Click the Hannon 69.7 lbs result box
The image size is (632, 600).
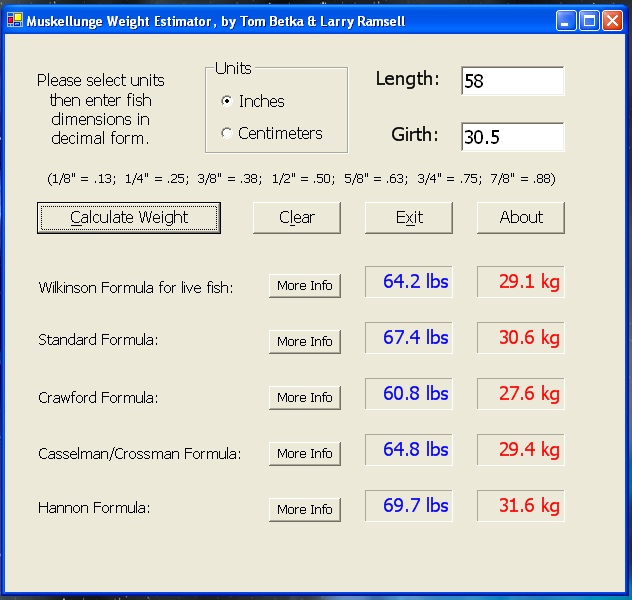click(x=409, y=506)
